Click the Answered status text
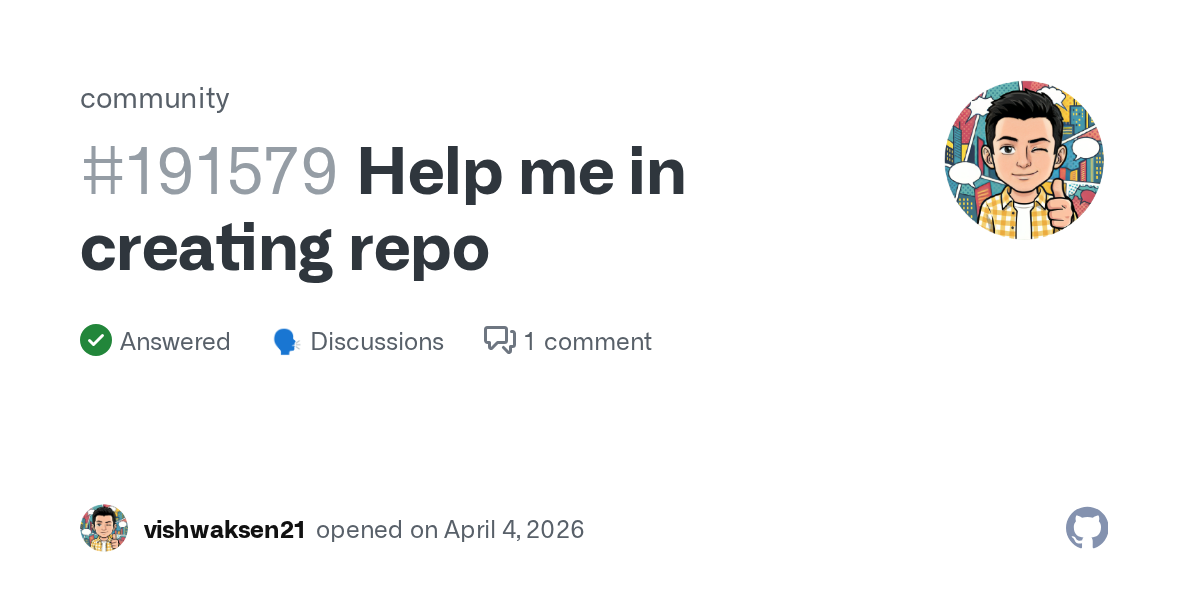This screenshot has height=600, width=1200. click(175, 342)
